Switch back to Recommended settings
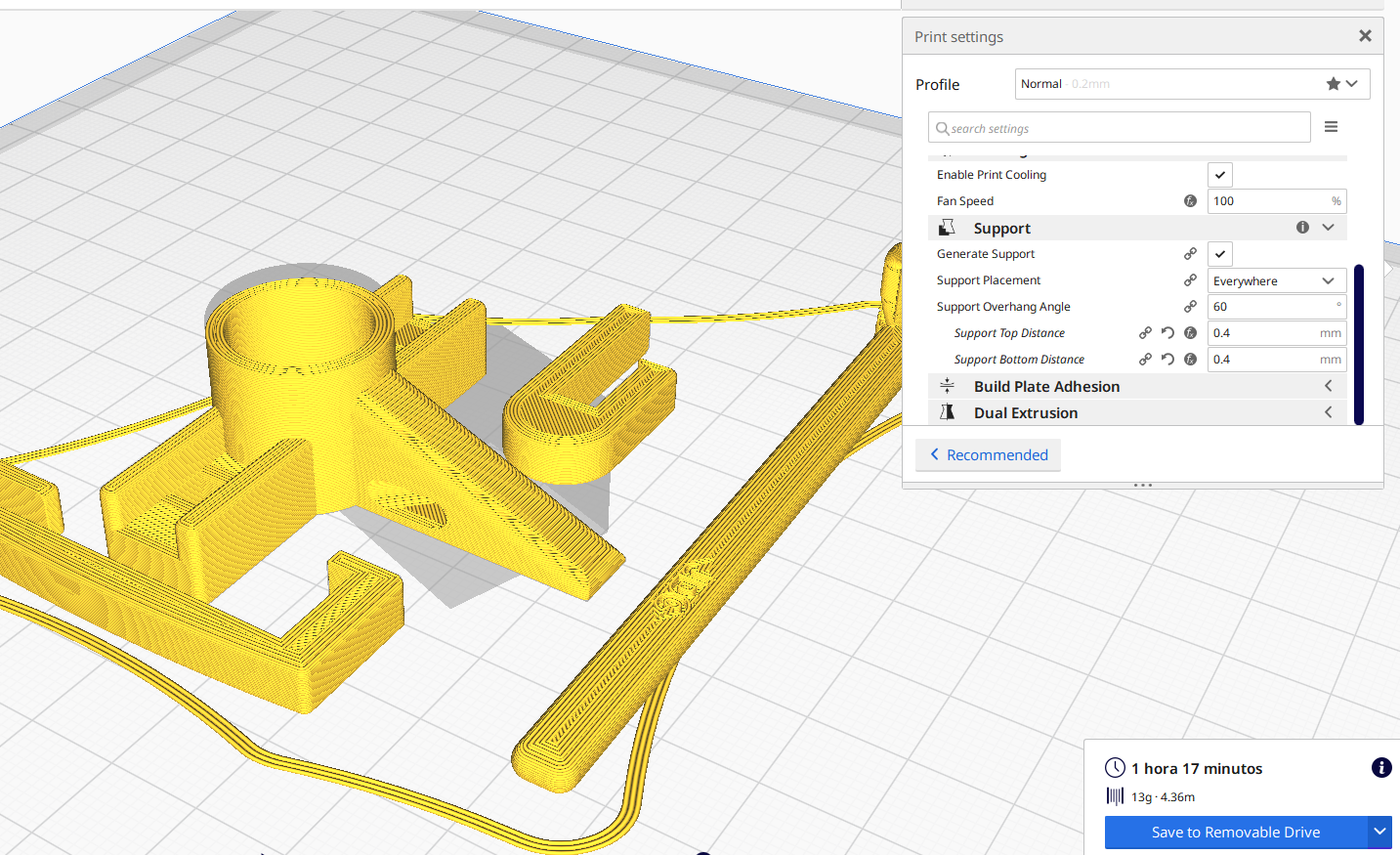The image size is (1400, 855). point(988,454)
